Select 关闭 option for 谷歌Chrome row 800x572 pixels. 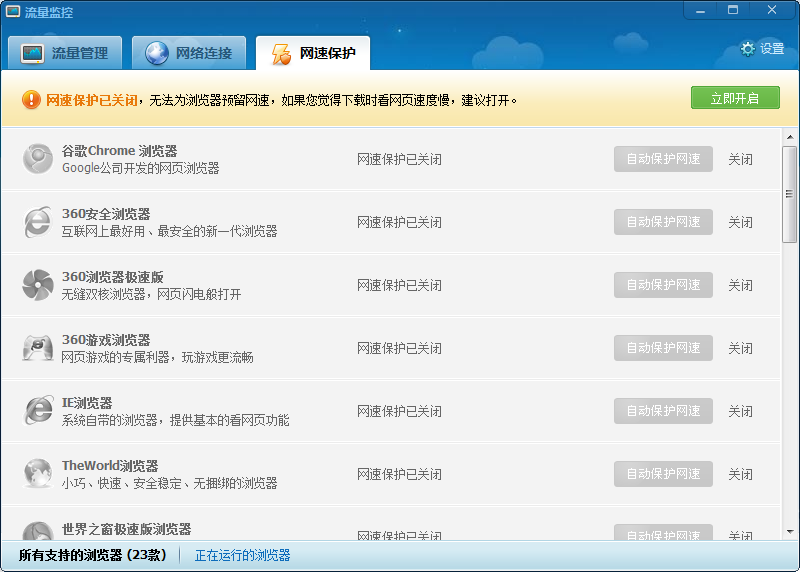tap(740, 159)
